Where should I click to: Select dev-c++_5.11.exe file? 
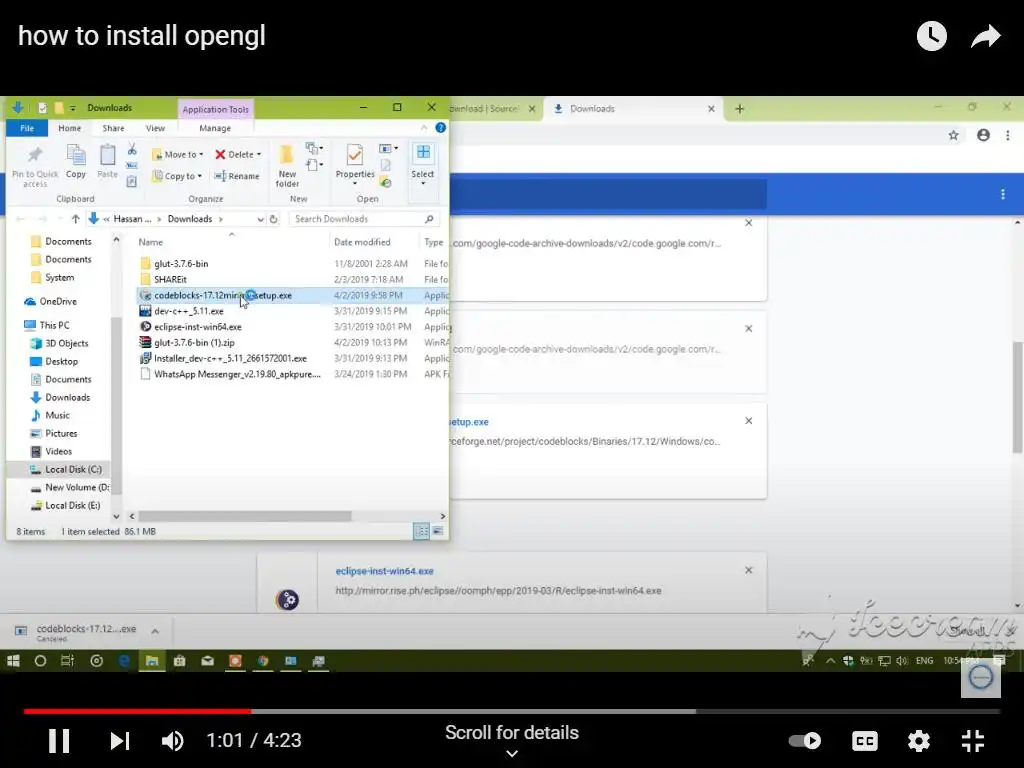point(189,311)
